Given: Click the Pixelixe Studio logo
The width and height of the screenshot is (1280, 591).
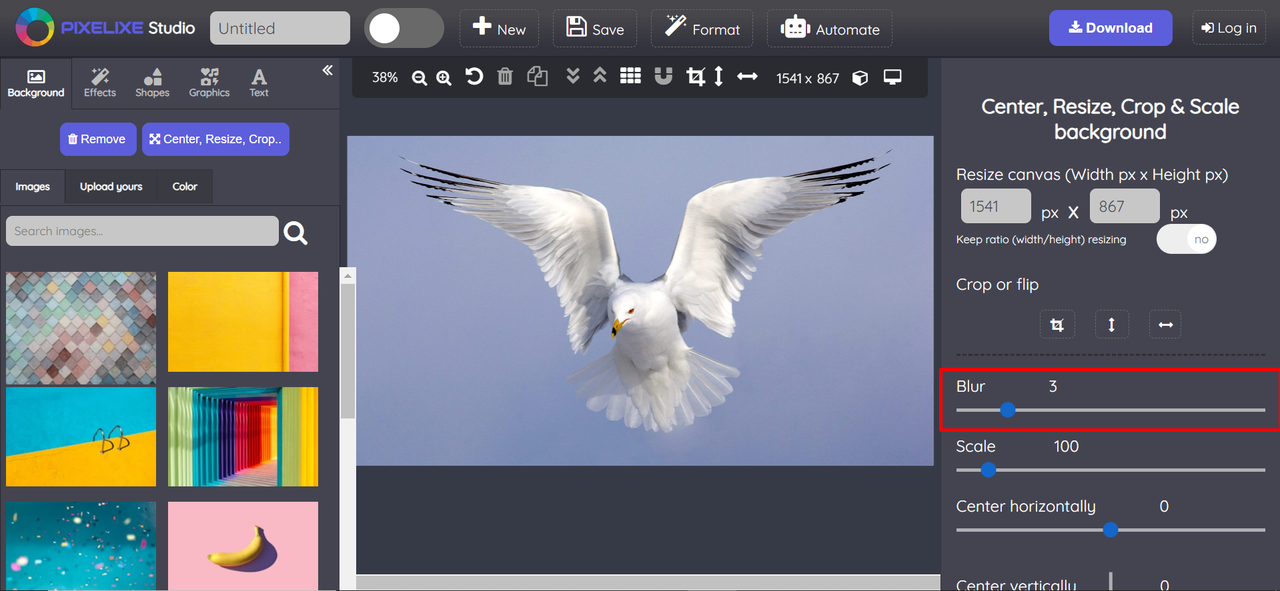Looking at the screenshot, I should [x=106, y=28].
